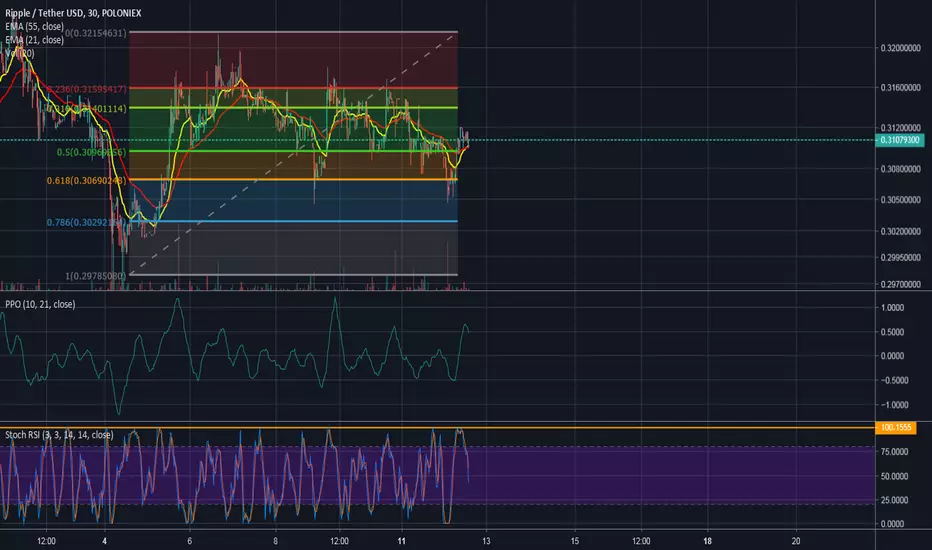
Task: Click the time axis date label 11
Action: pyautogui.click(x=402, y=541)
